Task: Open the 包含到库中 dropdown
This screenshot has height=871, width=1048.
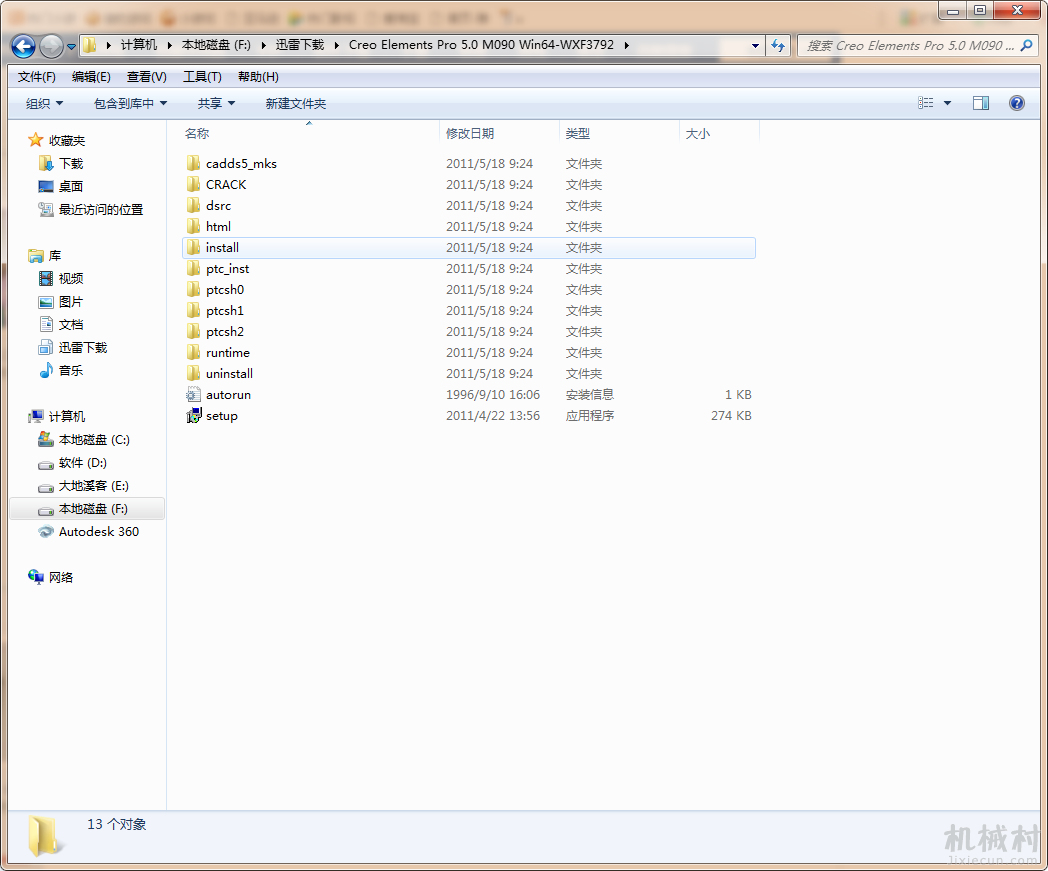Action: [130, 104]
